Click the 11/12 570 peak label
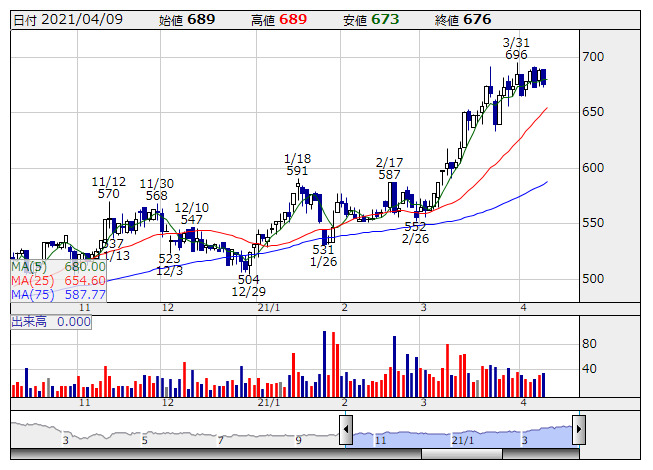 (x=108, y=188)
